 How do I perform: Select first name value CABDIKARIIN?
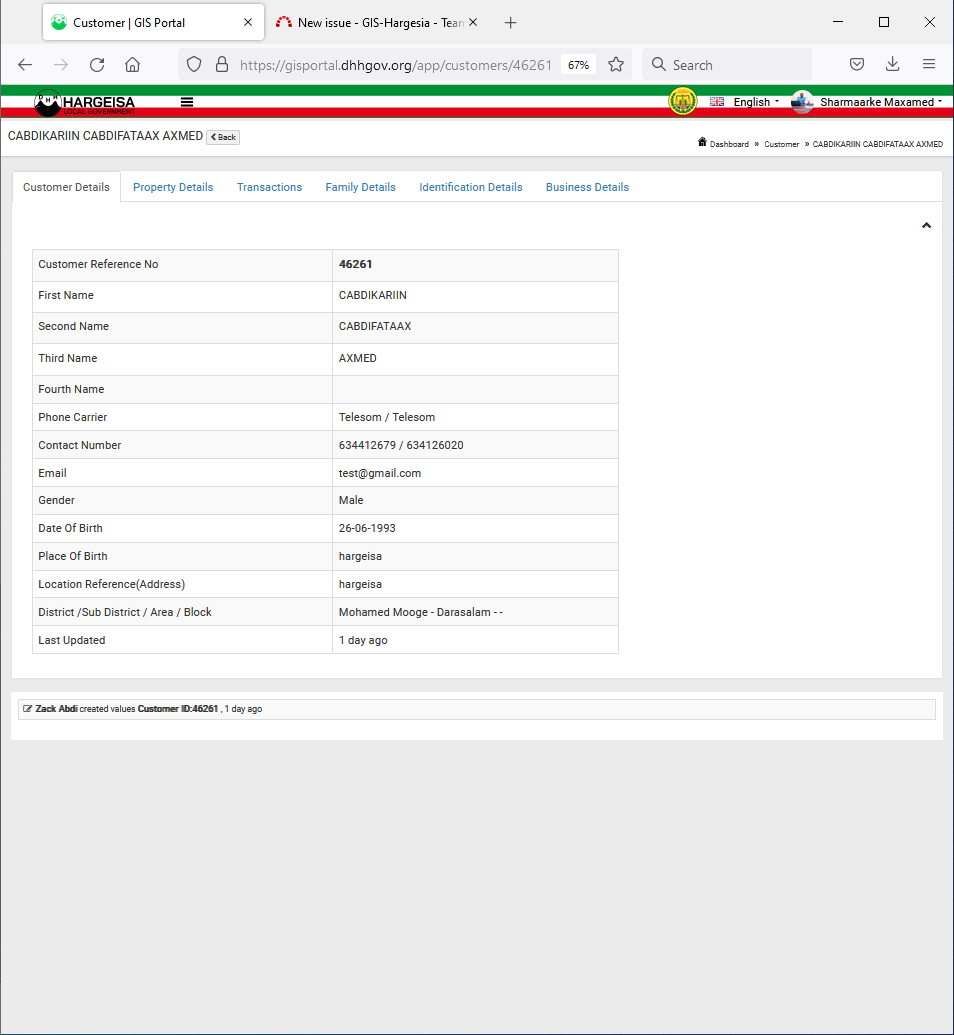pos(372,295)
